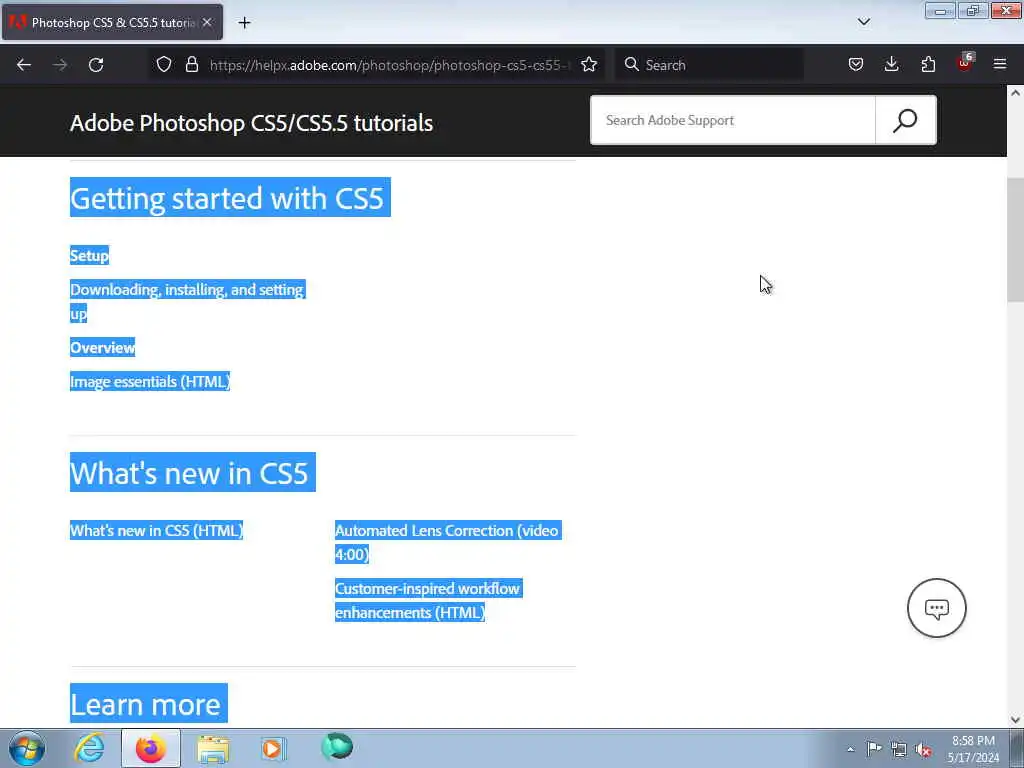The height and width of the screenshot is (768, 1024).
Task: Open Automated Lens Correction video link
Action: point(447,542)
